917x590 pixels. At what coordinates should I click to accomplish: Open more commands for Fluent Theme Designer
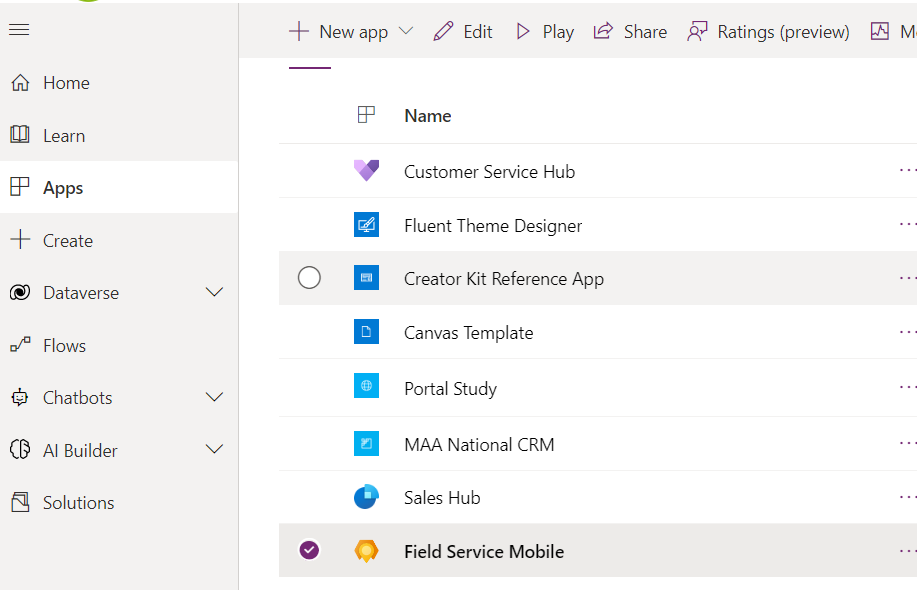pos(908,224)
